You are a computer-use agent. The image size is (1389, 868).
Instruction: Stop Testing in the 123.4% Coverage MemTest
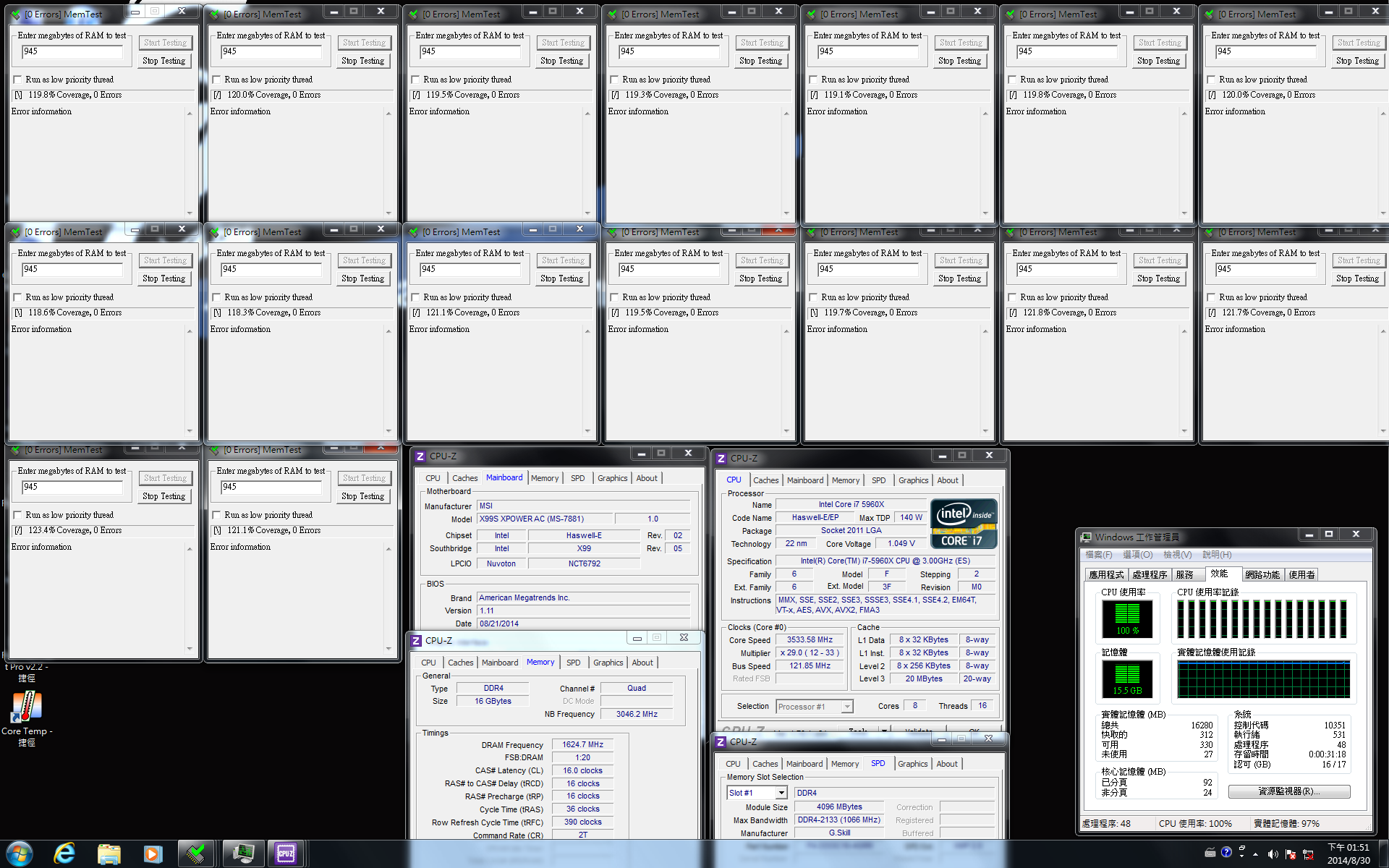(x=164, y=496)
